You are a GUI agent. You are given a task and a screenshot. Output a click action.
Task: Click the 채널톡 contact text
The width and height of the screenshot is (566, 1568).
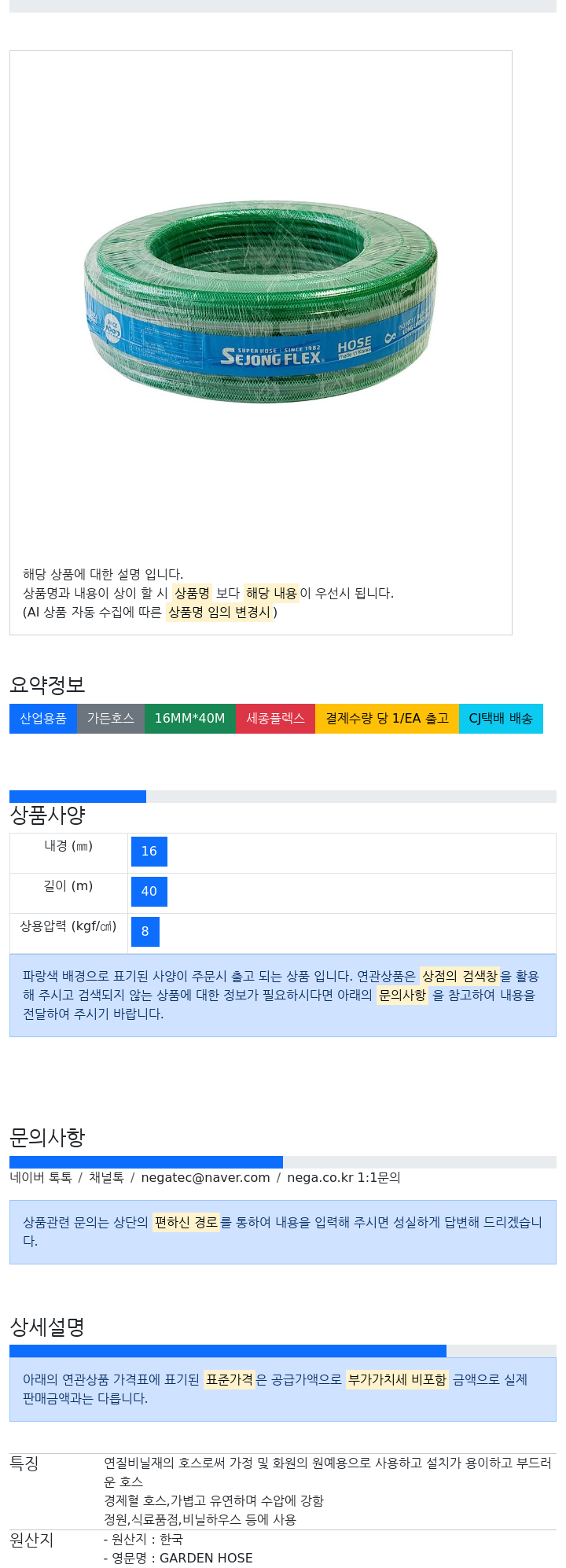(106, 1177)
